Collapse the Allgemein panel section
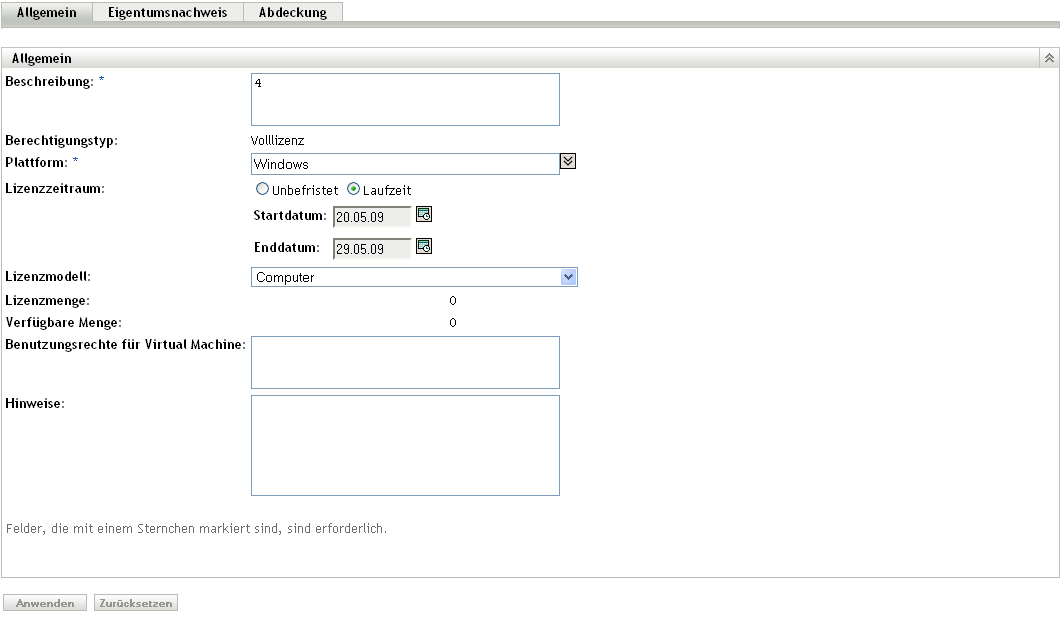Screen dimensions: 1063x627 click(1049, 58)
